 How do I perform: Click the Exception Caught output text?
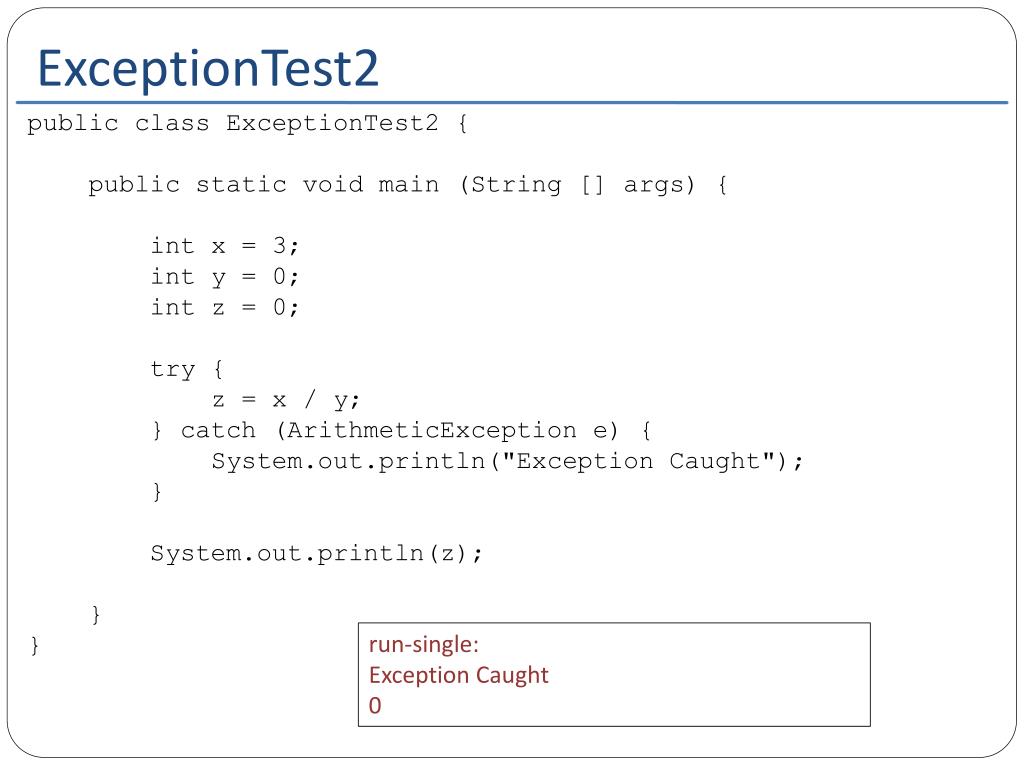[458, 675]
